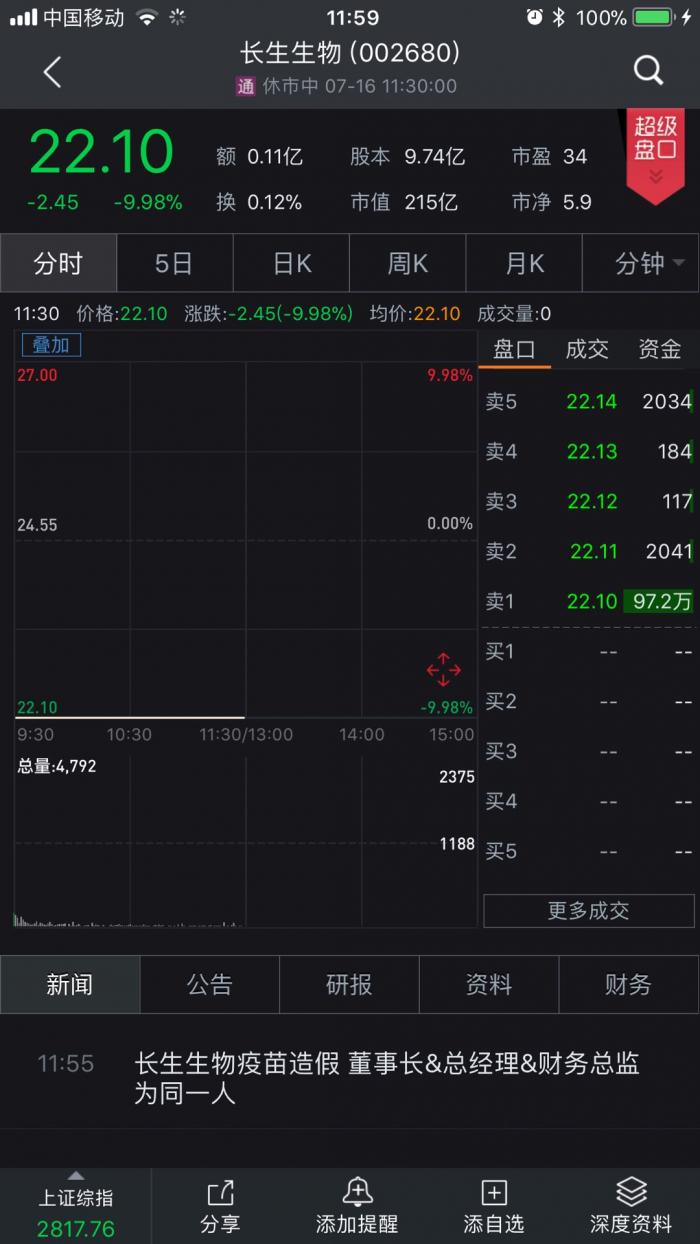Open the stock search magnifier

(x=648, y=70)
